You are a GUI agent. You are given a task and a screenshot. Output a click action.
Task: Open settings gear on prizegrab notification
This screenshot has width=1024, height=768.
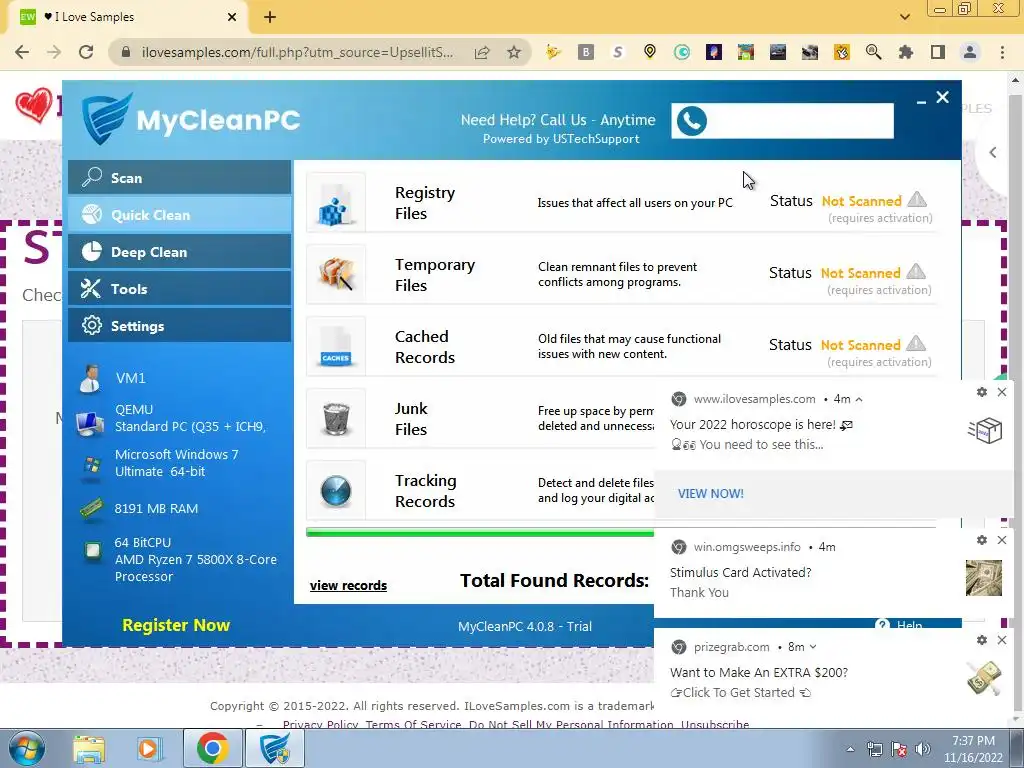pyautogui.click(x=982, y=640)
